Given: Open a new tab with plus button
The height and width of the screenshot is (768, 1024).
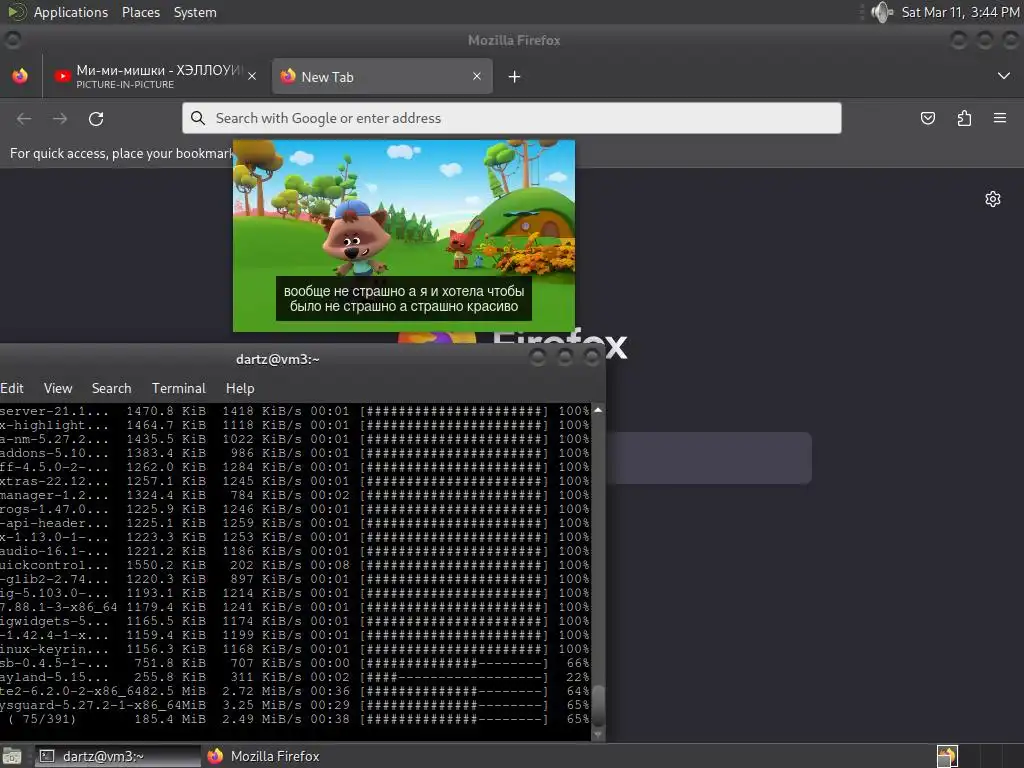Looking at the screenshot, I should [x=515, y=77].
